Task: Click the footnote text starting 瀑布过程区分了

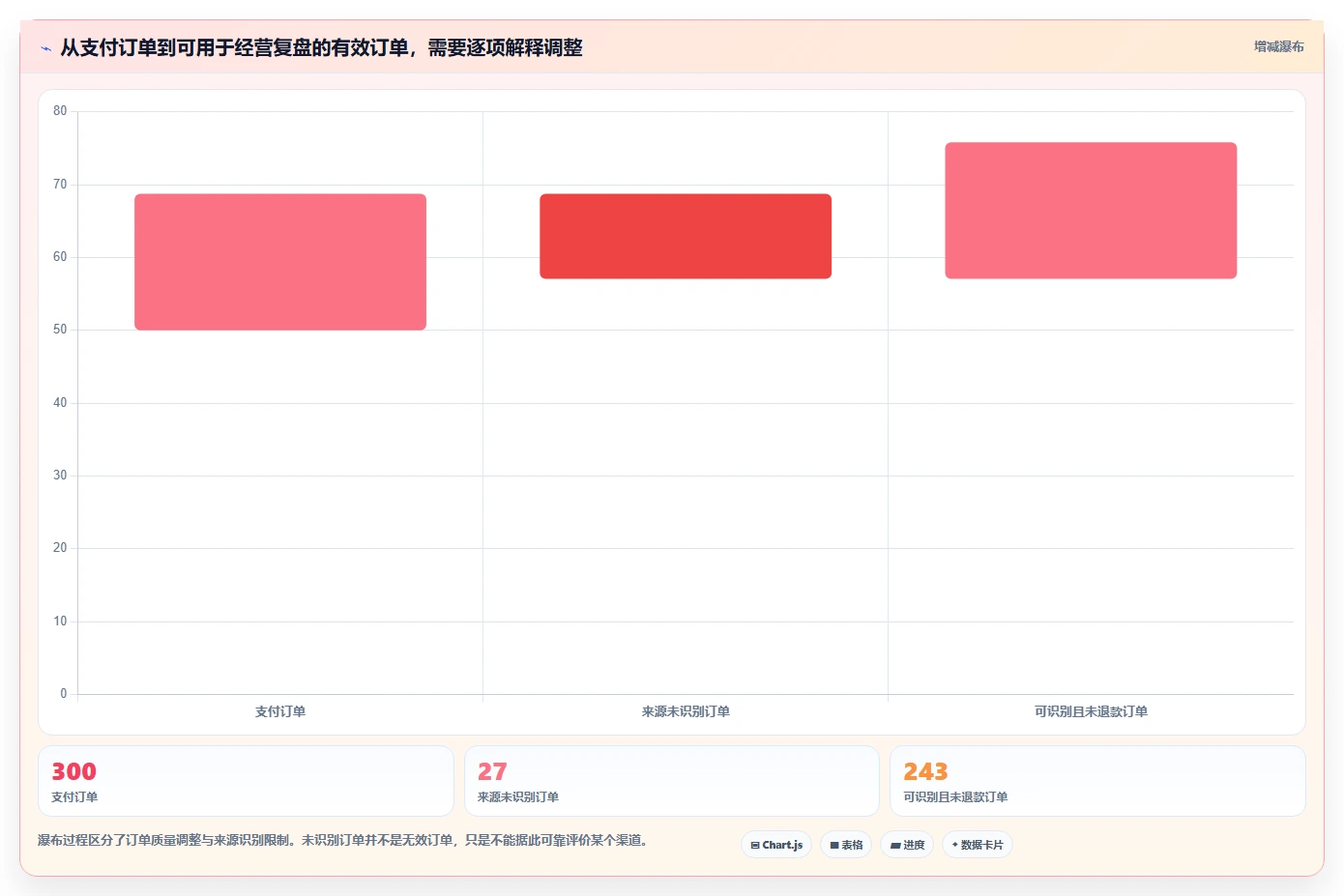Action: 342,840
